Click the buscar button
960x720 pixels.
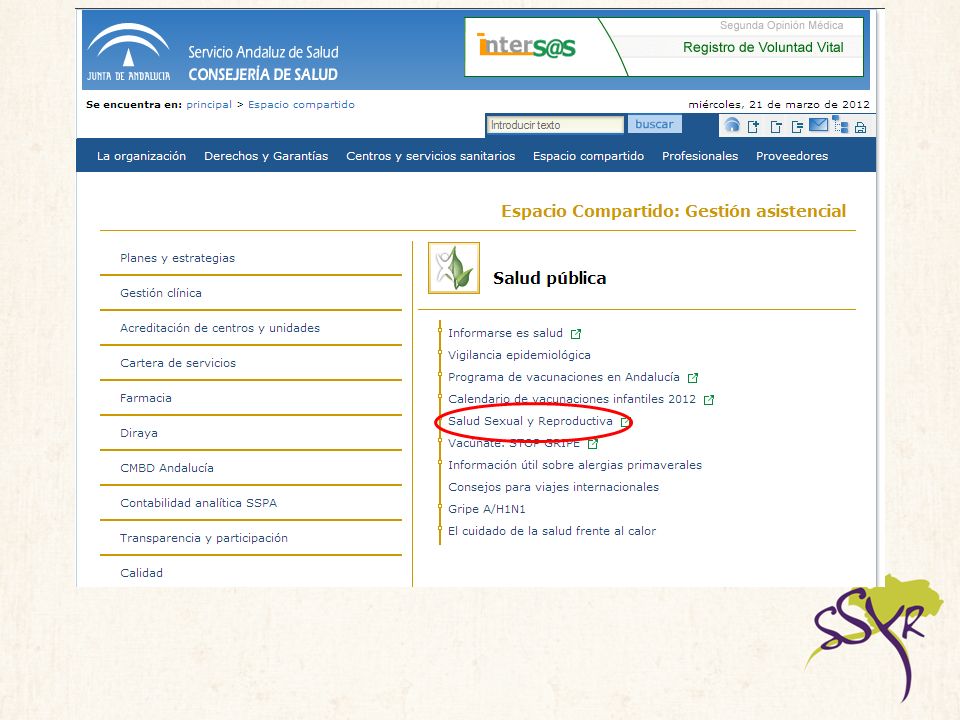coord(654,124)
